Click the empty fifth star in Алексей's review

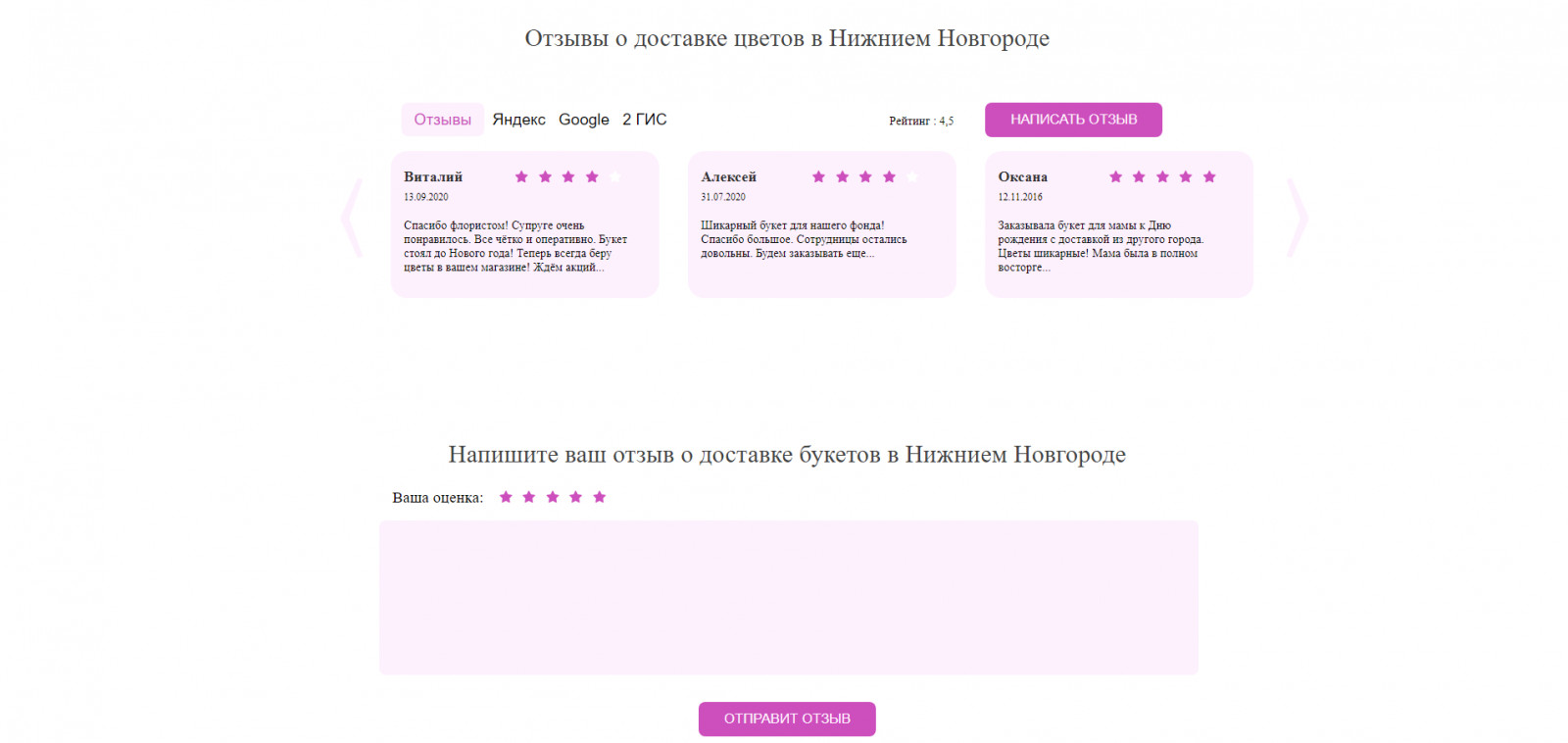click(x=912, y=176)
